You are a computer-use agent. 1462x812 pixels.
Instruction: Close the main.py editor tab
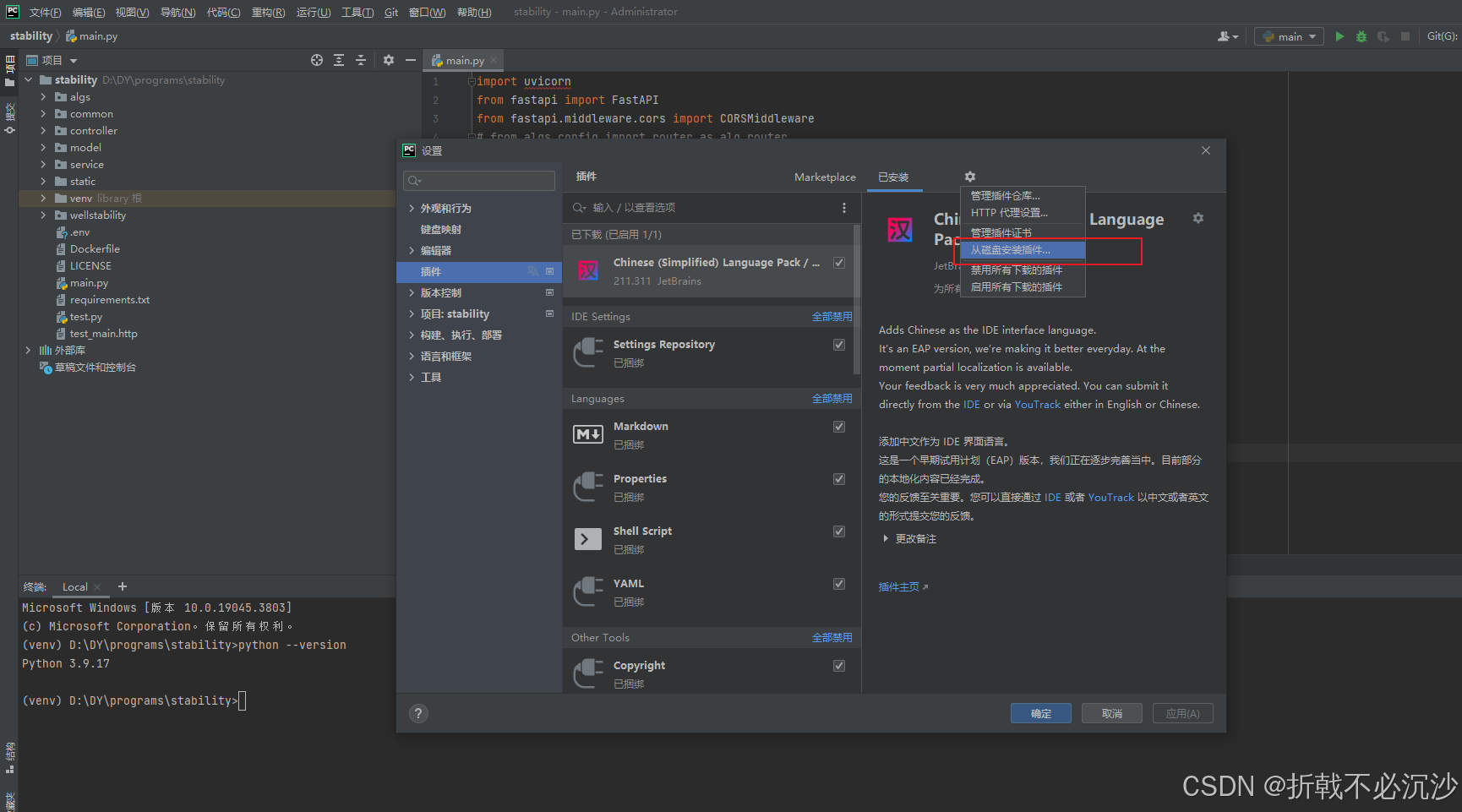click(x=494, y=60)
